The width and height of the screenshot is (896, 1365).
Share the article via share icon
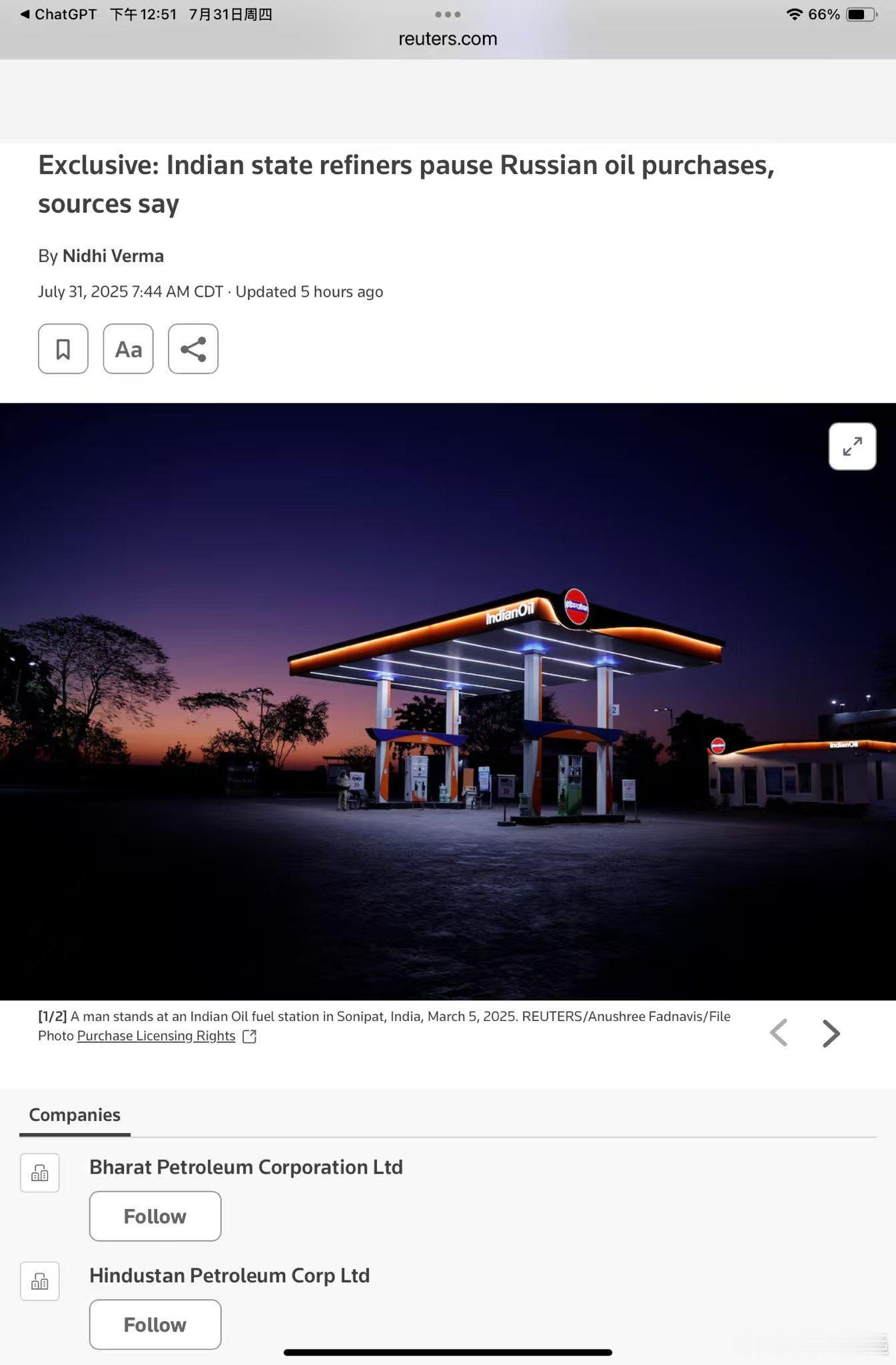click(x=193, y=349)
